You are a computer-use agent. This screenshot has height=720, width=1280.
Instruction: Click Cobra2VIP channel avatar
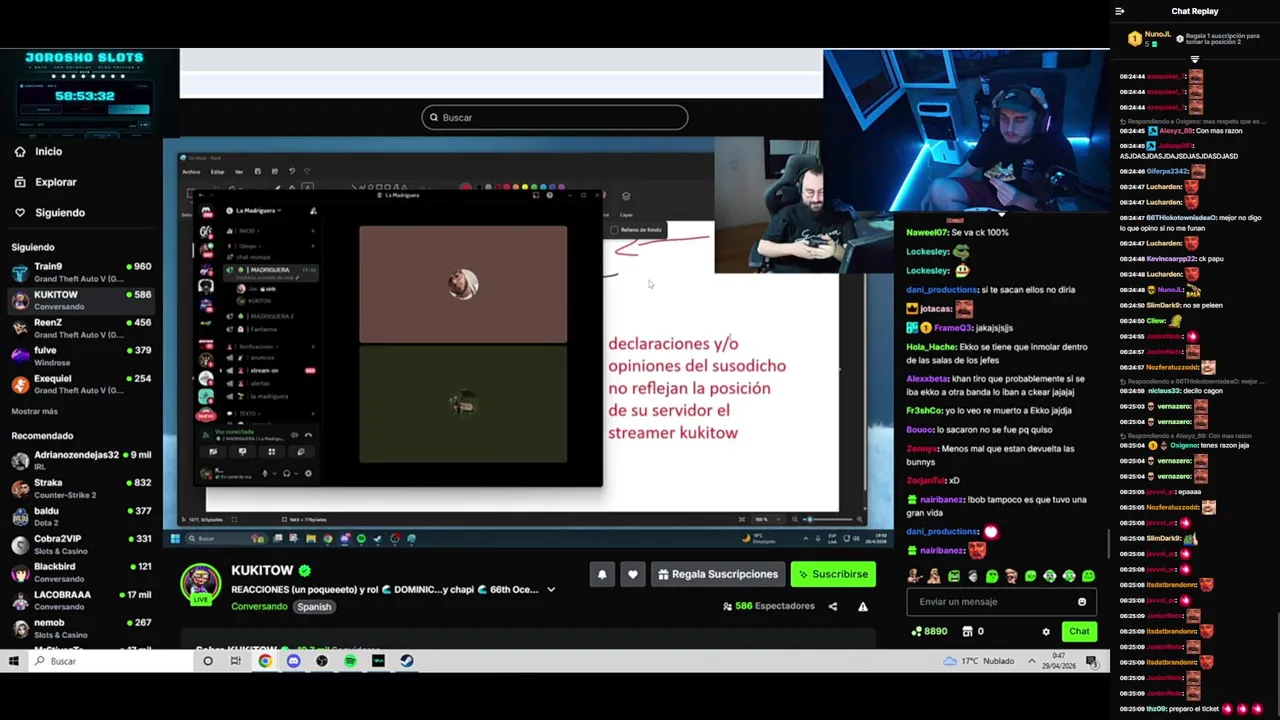(x=20, y=544)
